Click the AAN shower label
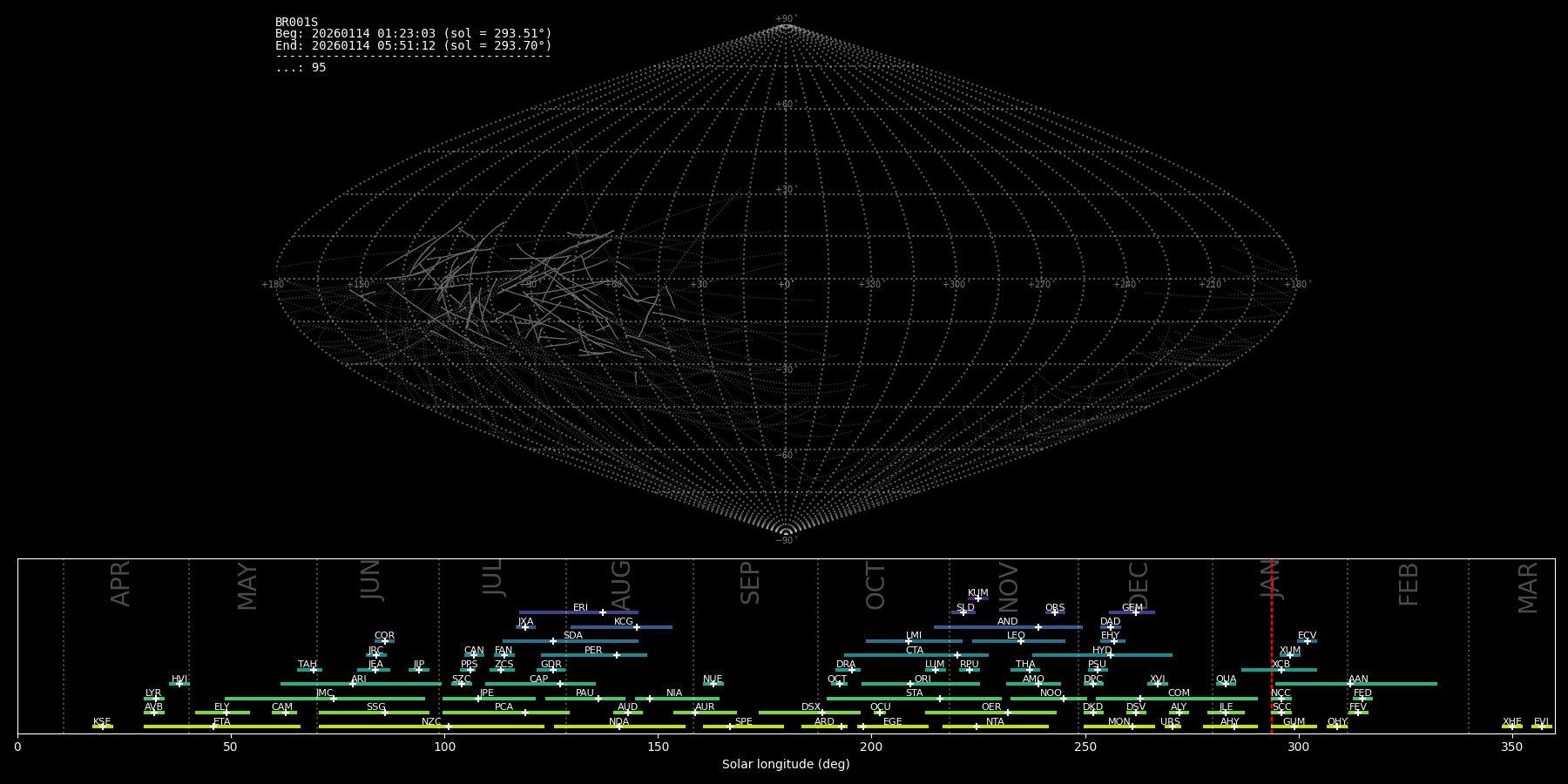The image size is (1568, 784). point(1358,679)
